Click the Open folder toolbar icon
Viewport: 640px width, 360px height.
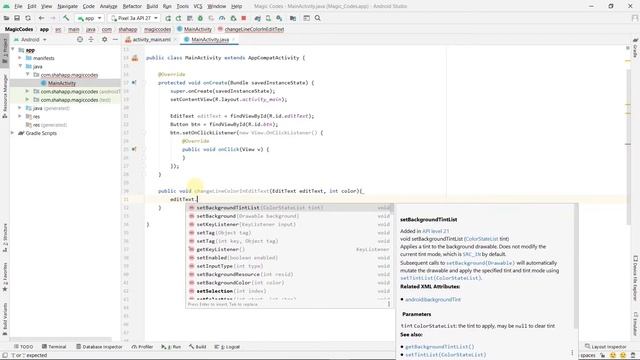point(7,18)
